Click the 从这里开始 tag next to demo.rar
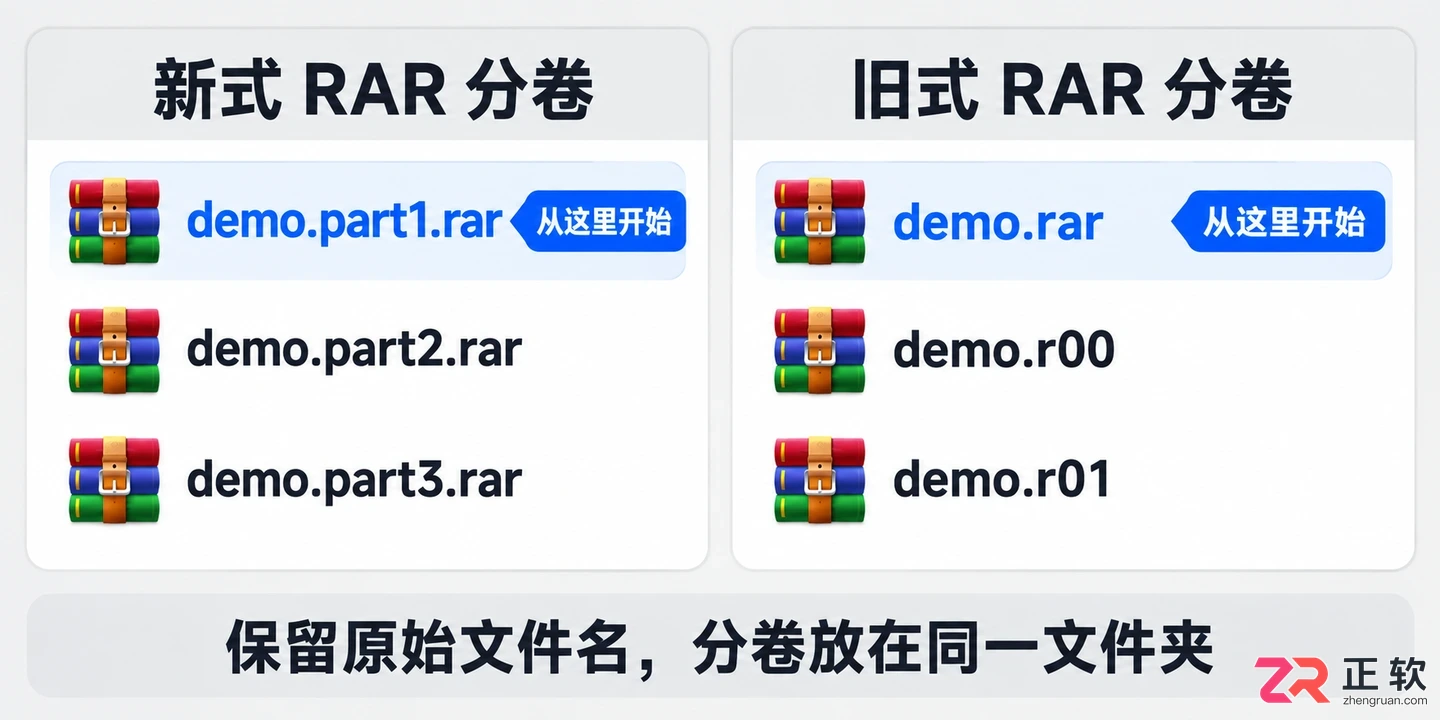Screen dimensions: 1440x720 tap(1279, 221)
